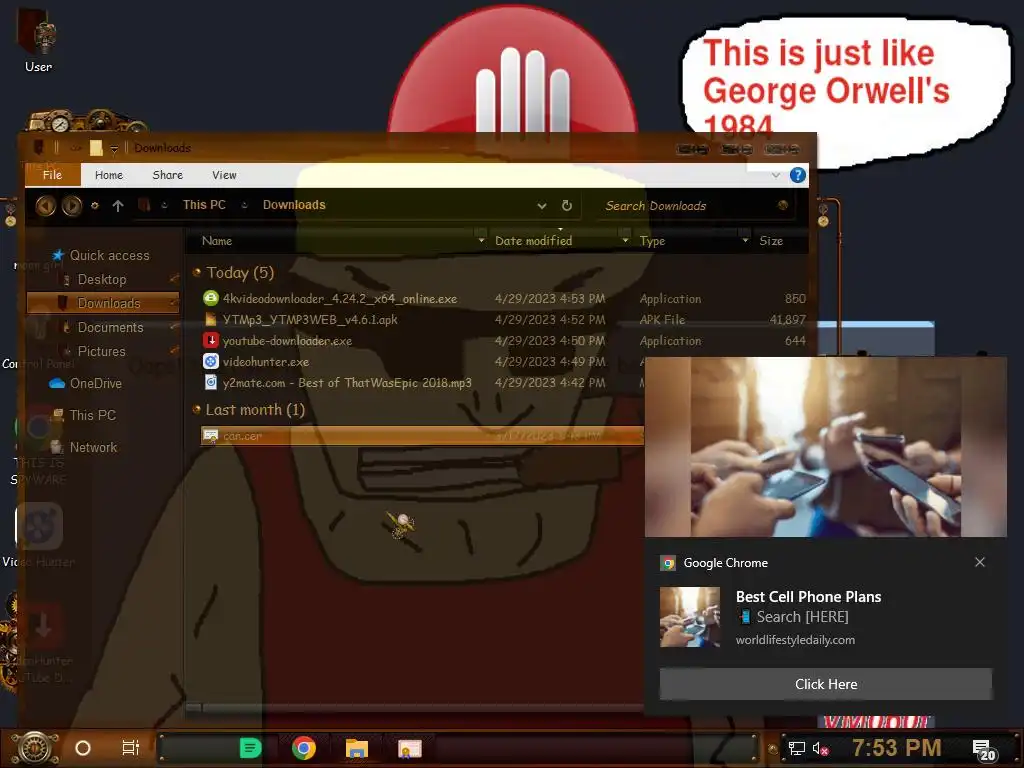Open the User desktop icon
The height and width of the screenshot is (768, 1024).
[x=38, y=40]
